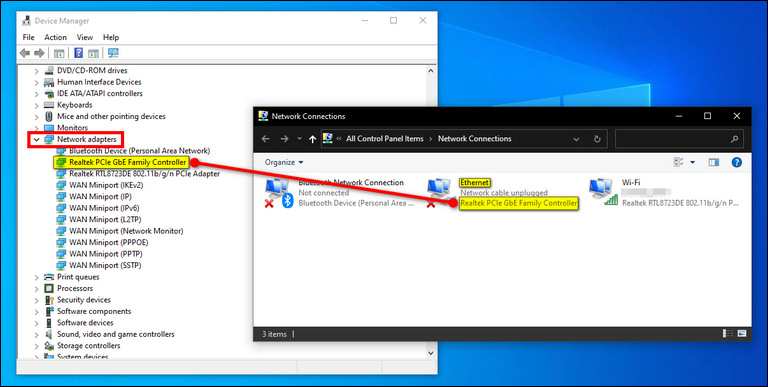Viewport: 768px width, 387px height.
Task: Select Realtek RTL8723DE 802.11b/g/n PCIe Adapter
Action: [144, 173]
